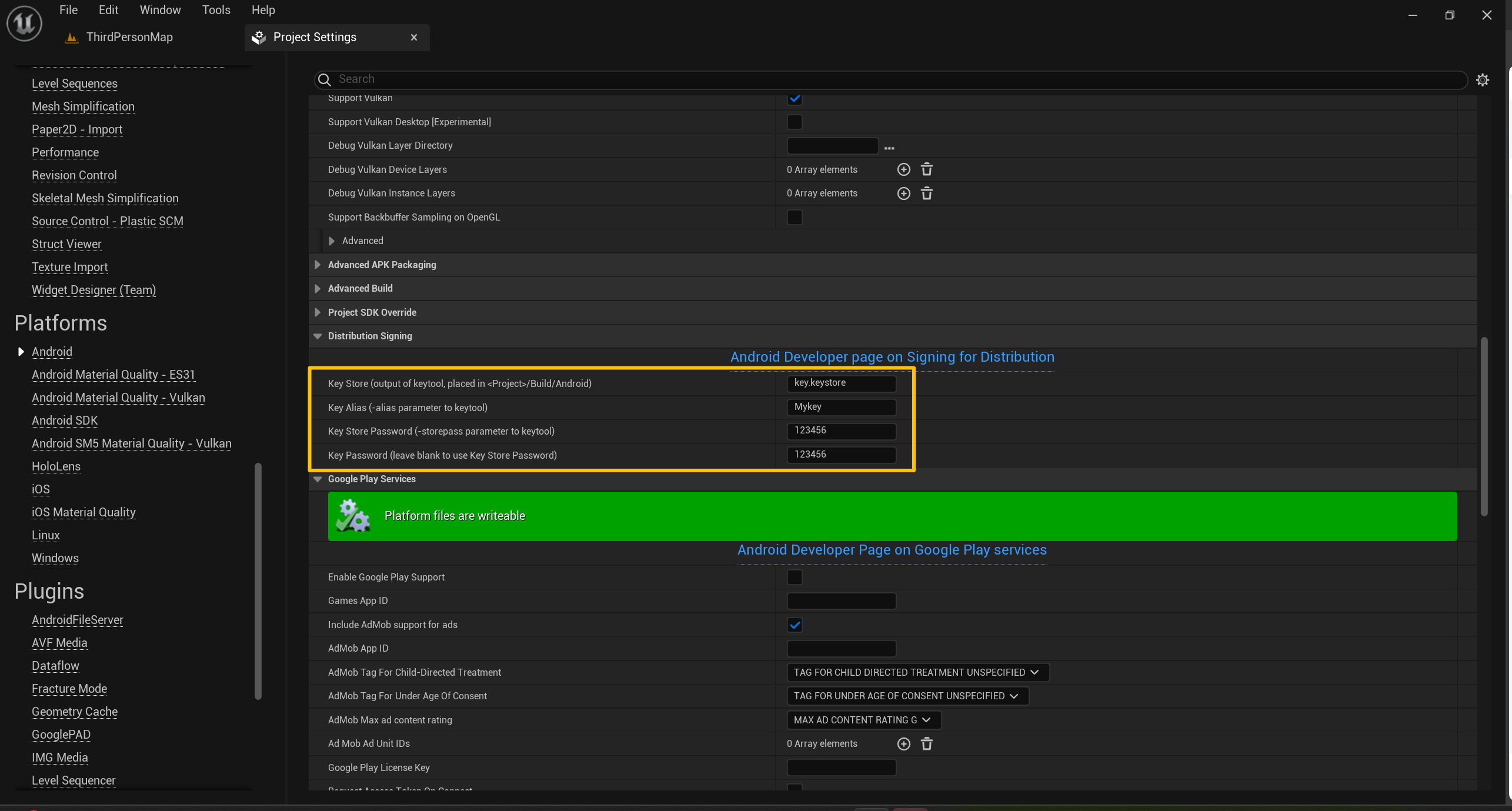Viewport: 1512px width, 811px height.
Task: Add element to Debug Vulkan Instance Layers
Action: (903, 193)
